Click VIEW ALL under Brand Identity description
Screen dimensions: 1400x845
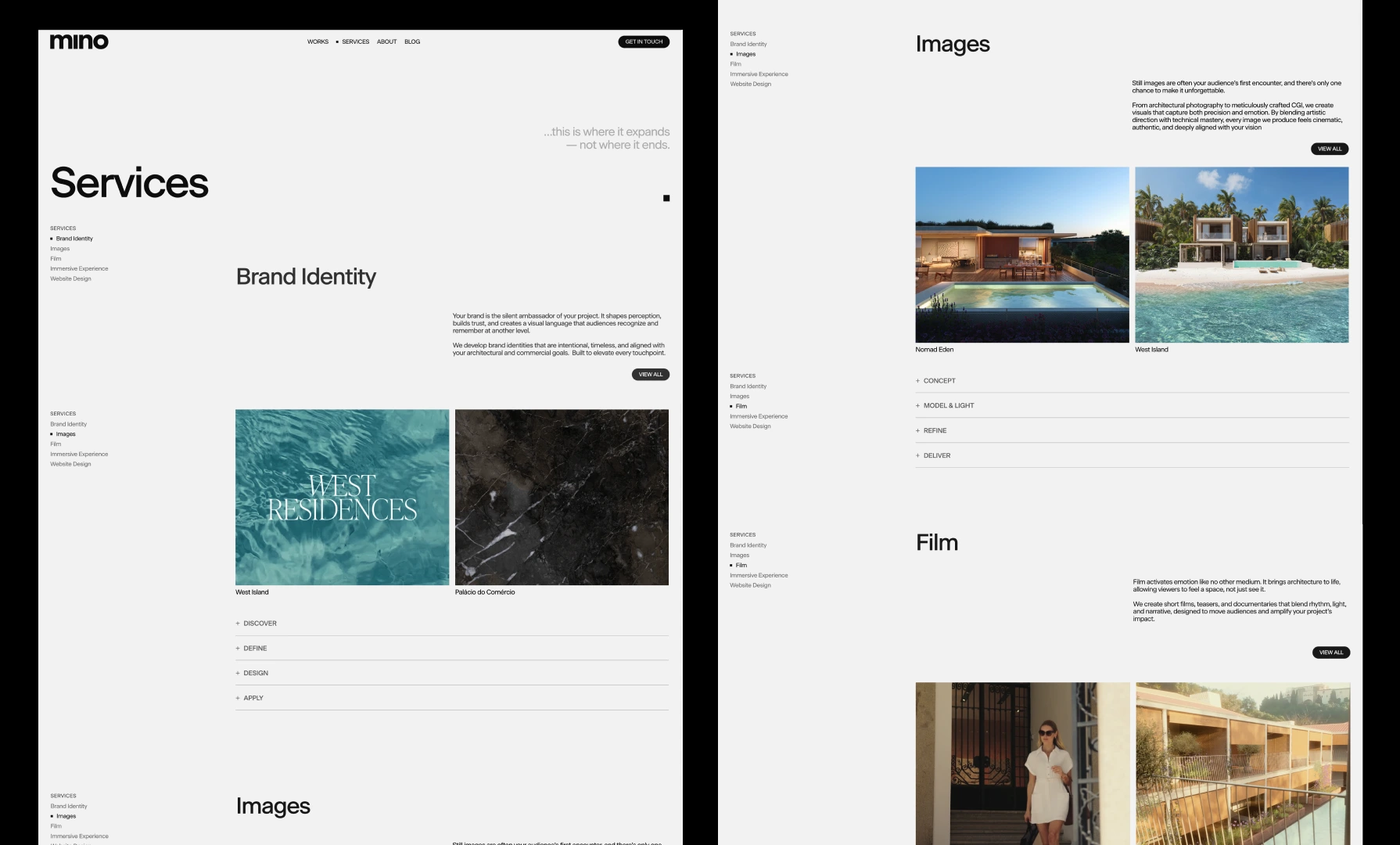651,374
